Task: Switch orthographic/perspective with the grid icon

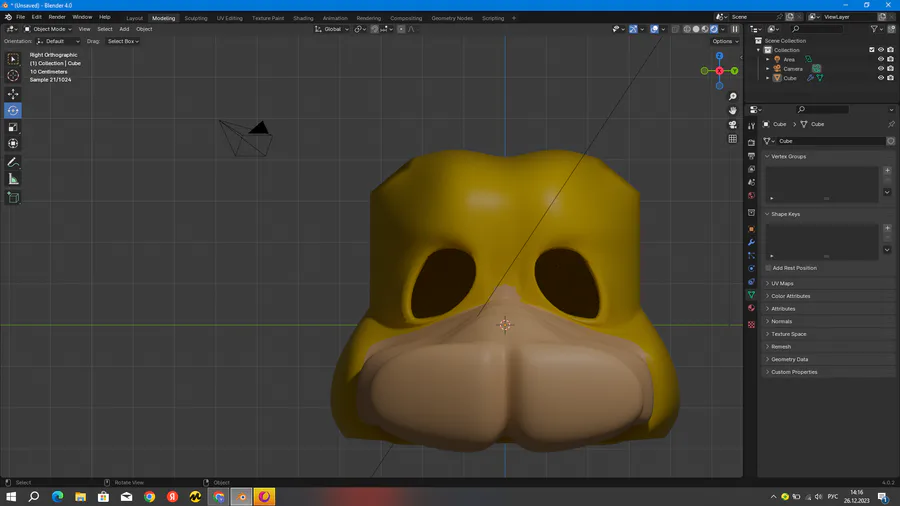Action: [732, 139]
